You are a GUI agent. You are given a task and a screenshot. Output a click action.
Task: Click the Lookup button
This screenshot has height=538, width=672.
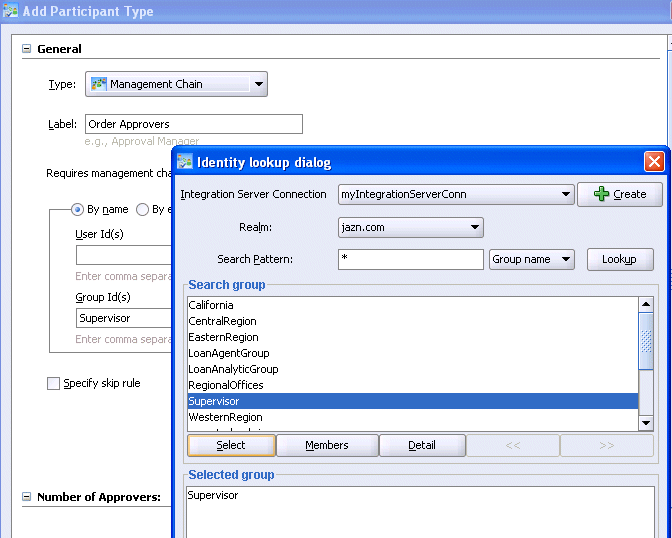tap(620, 259)
